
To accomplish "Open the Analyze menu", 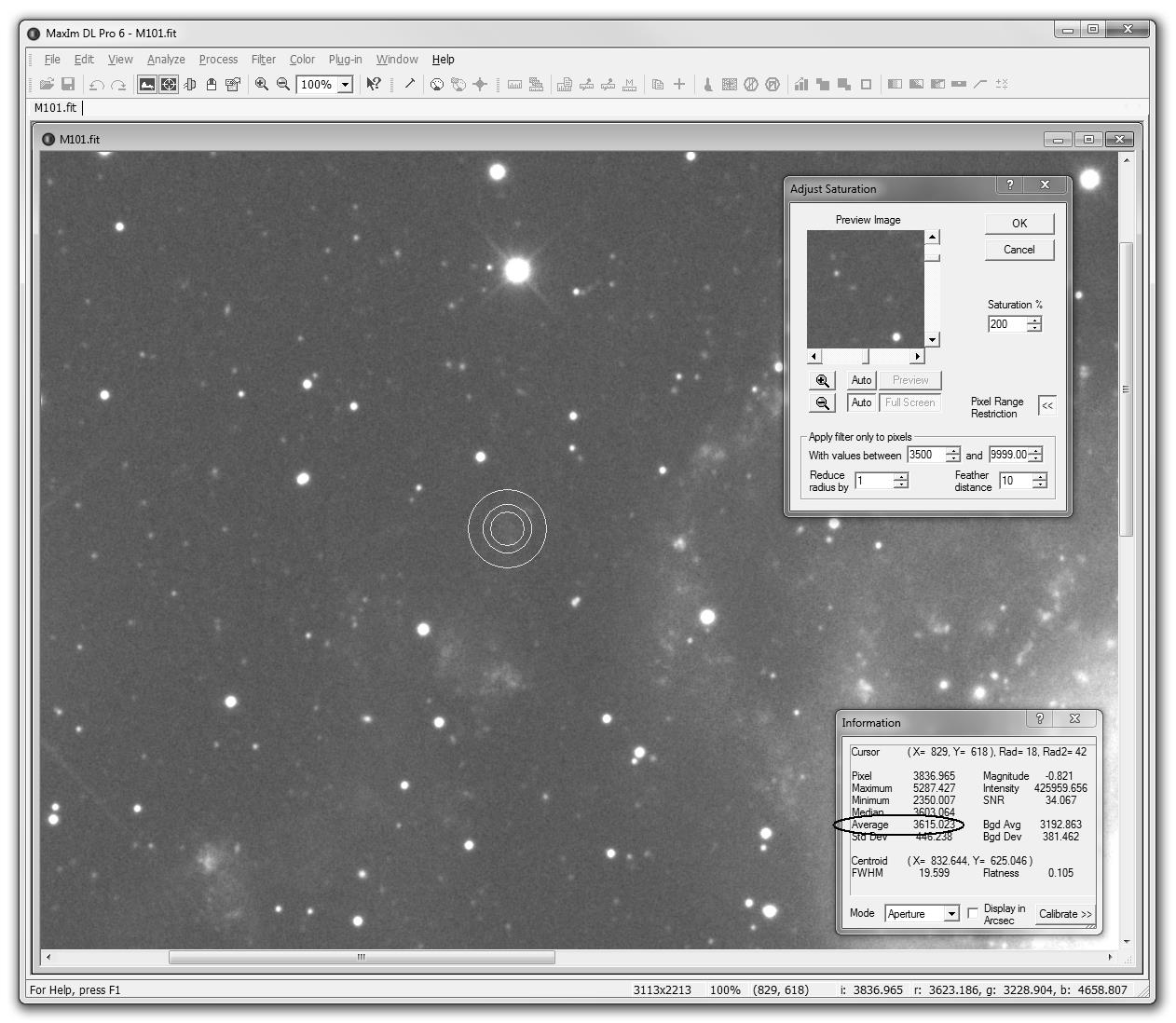I will coord(166,59).
